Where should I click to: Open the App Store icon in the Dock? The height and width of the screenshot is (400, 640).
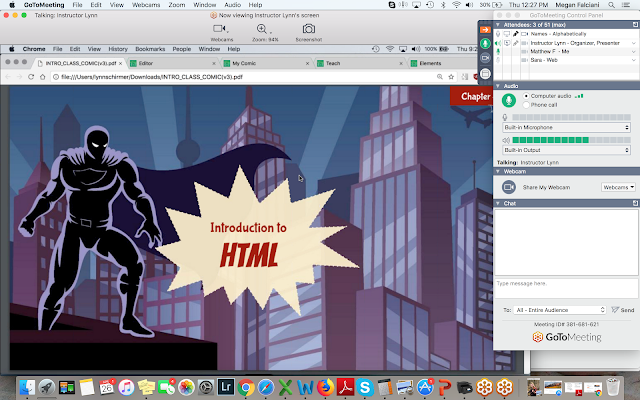tap(424, 387)
